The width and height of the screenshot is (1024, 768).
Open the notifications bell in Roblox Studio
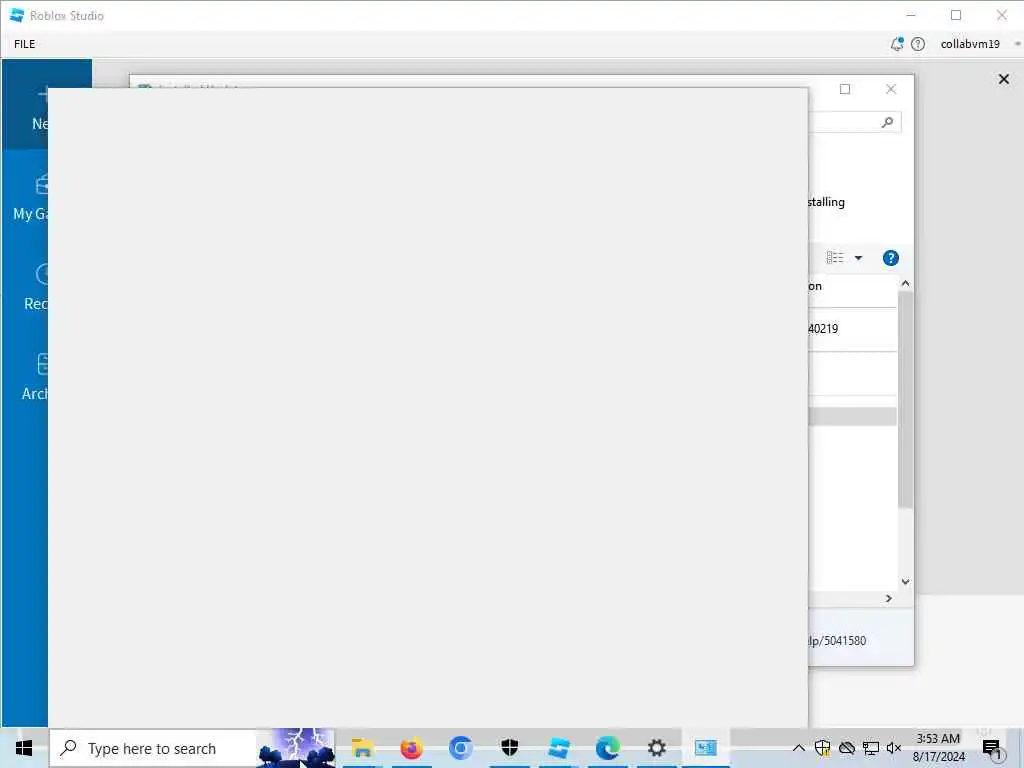click(897, 44)
